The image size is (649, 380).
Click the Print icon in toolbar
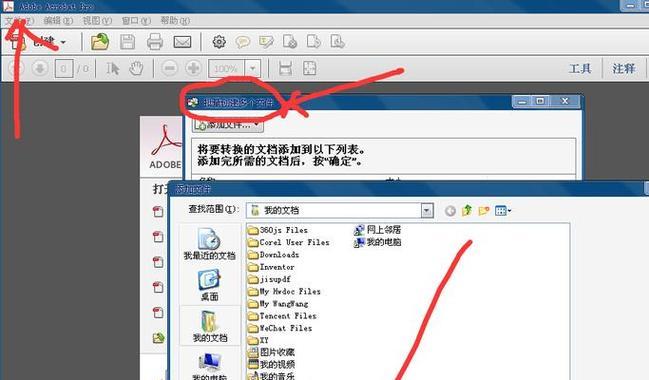point(155,42)
